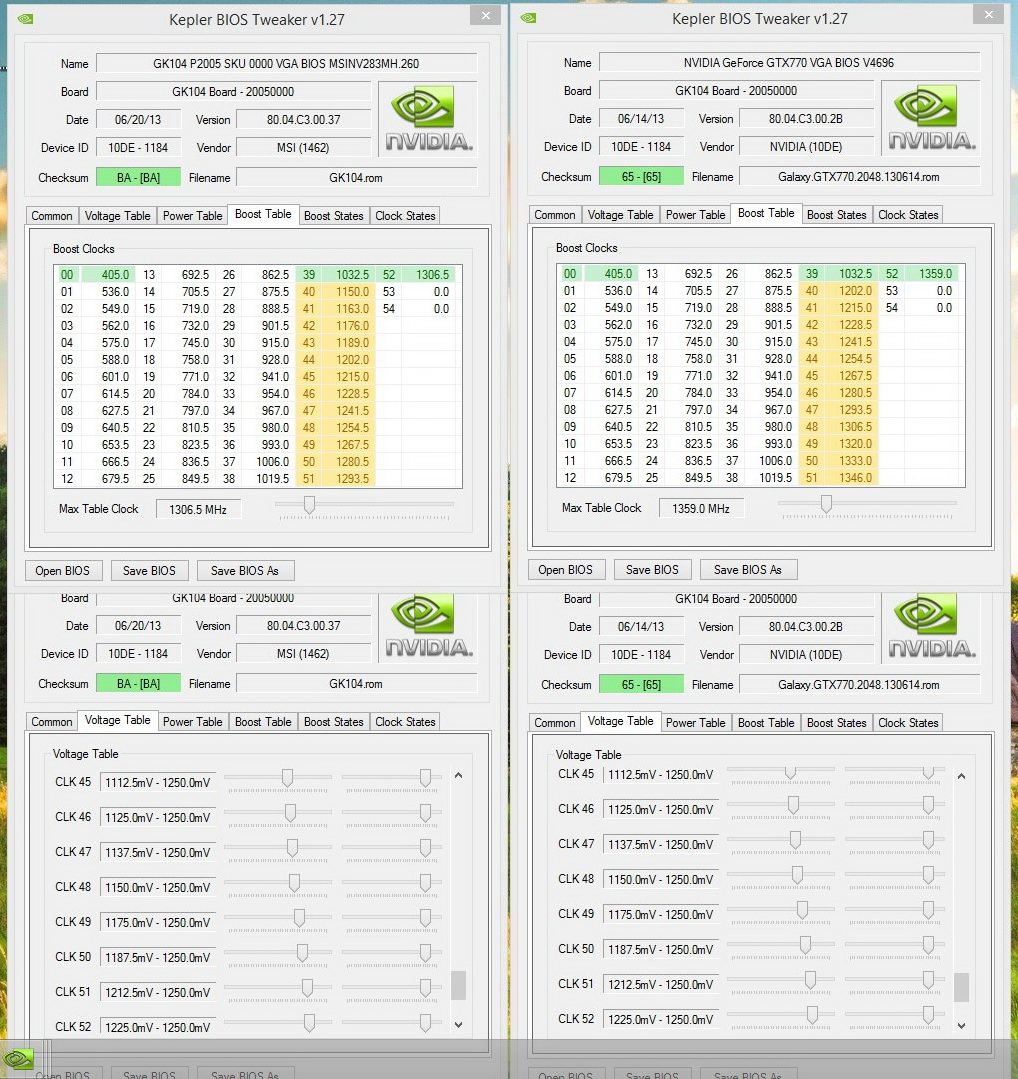Click the NVIDIA logo in the MSI Boost Table window
The width and height of the screenshot is (1018, 1079).
click(428, 119)
